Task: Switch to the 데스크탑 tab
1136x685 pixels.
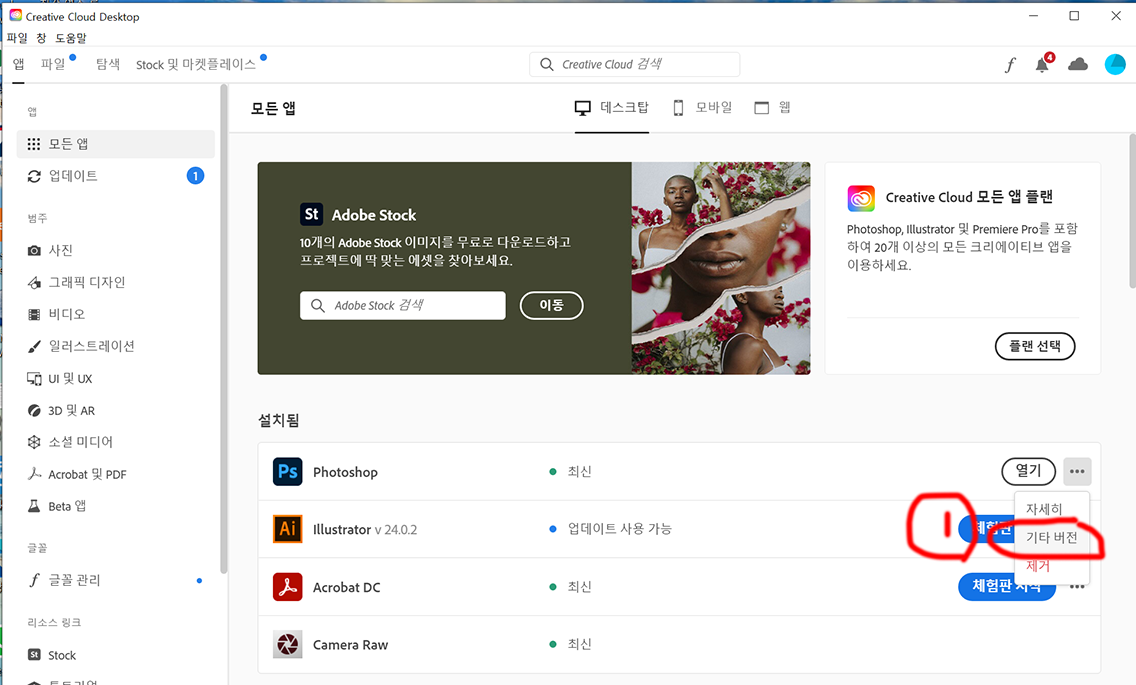Action: pos(611,108)
